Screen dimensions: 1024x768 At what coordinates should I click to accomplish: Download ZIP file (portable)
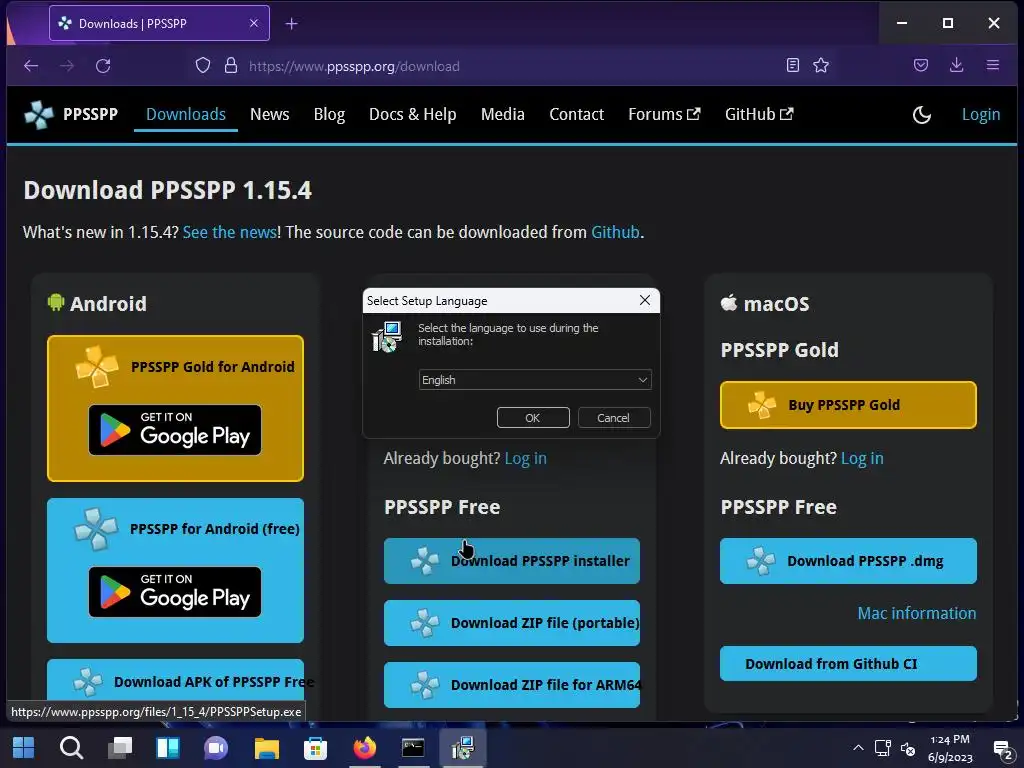512,623
